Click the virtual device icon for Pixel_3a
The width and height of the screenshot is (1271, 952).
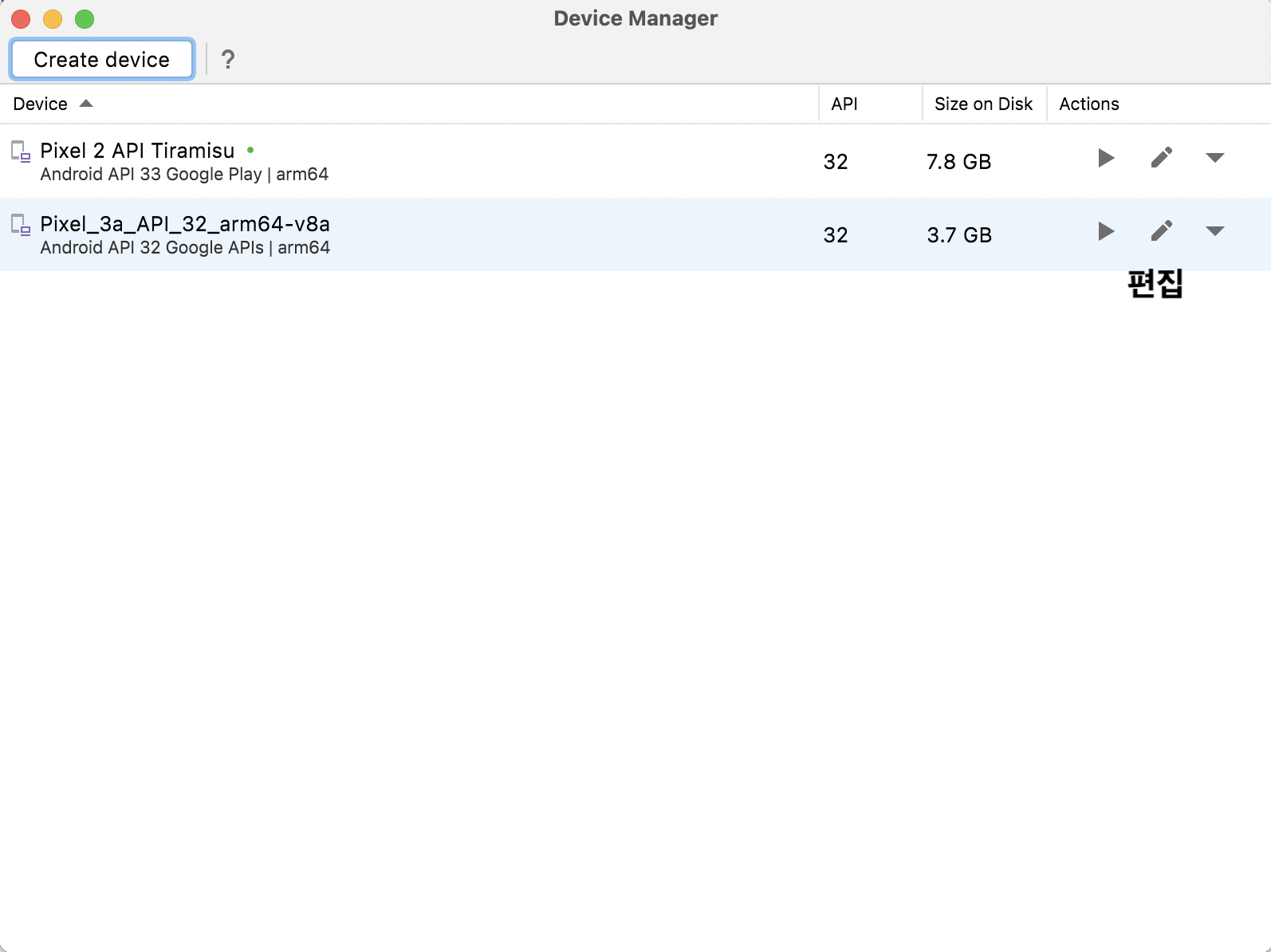[x=21, y=225]
